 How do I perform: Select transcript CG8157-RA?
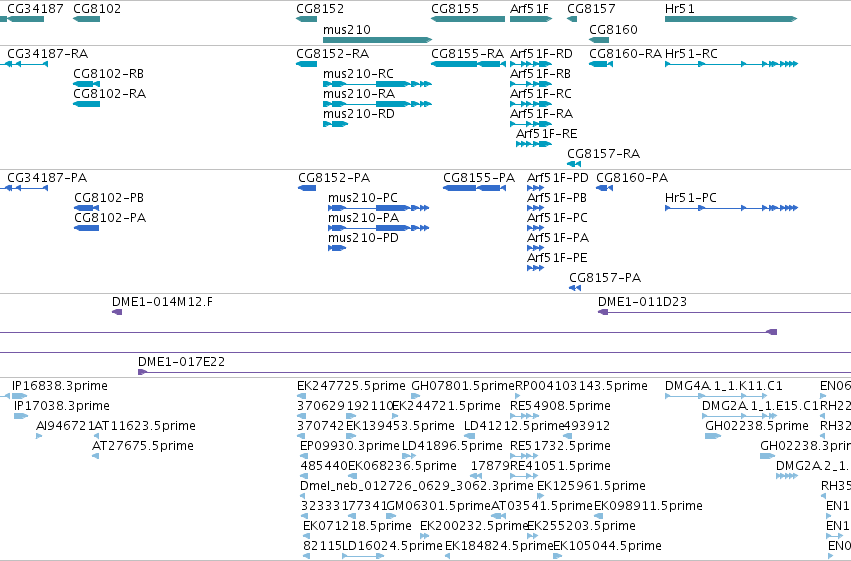click(604, 154)
